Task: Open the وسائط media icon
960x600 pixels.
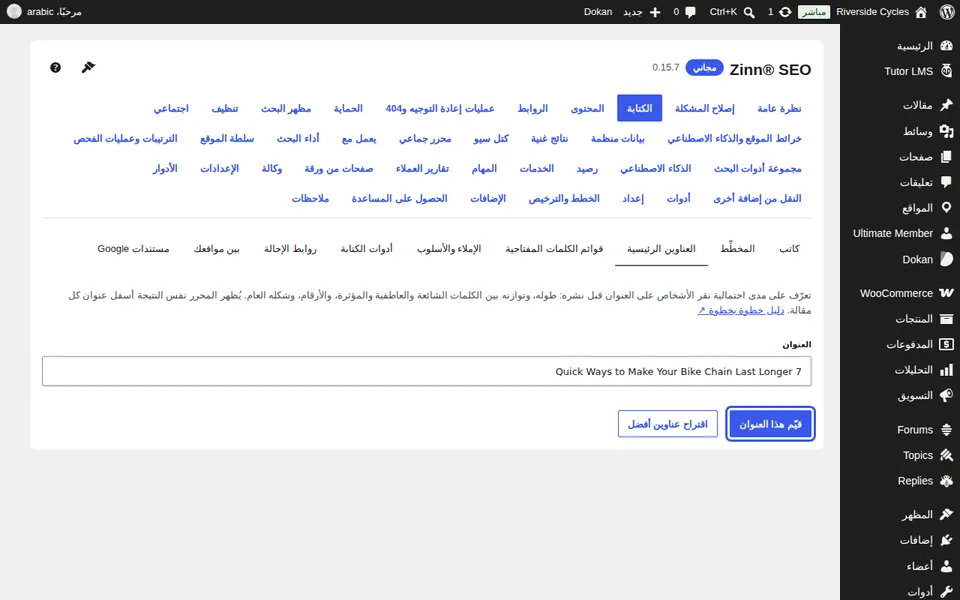Action: [947, 130]
